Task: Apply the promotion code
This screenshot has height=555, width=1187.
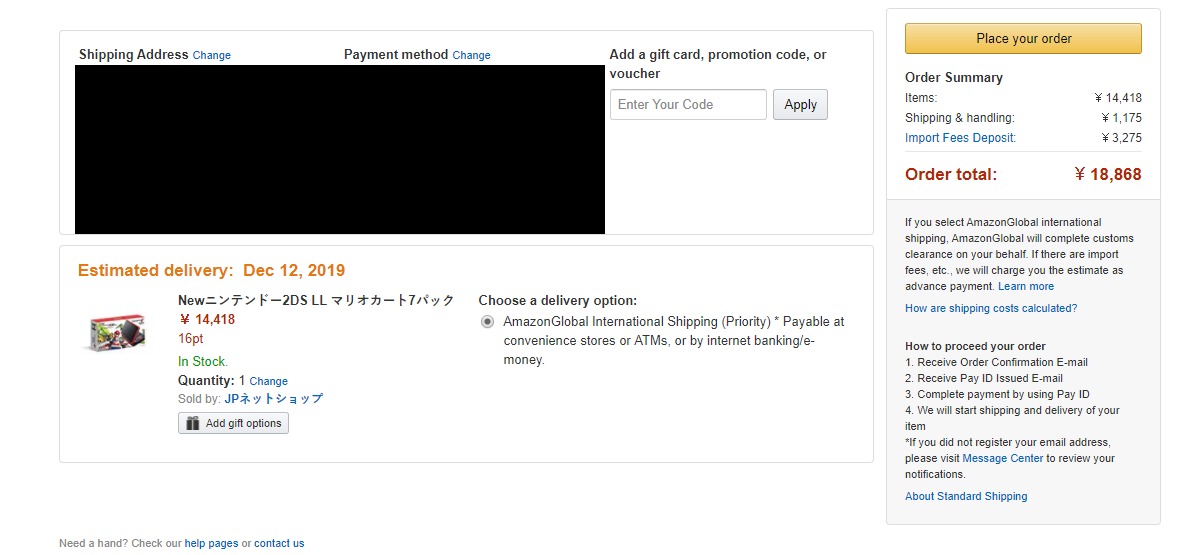Action: [x=800, y=104]
